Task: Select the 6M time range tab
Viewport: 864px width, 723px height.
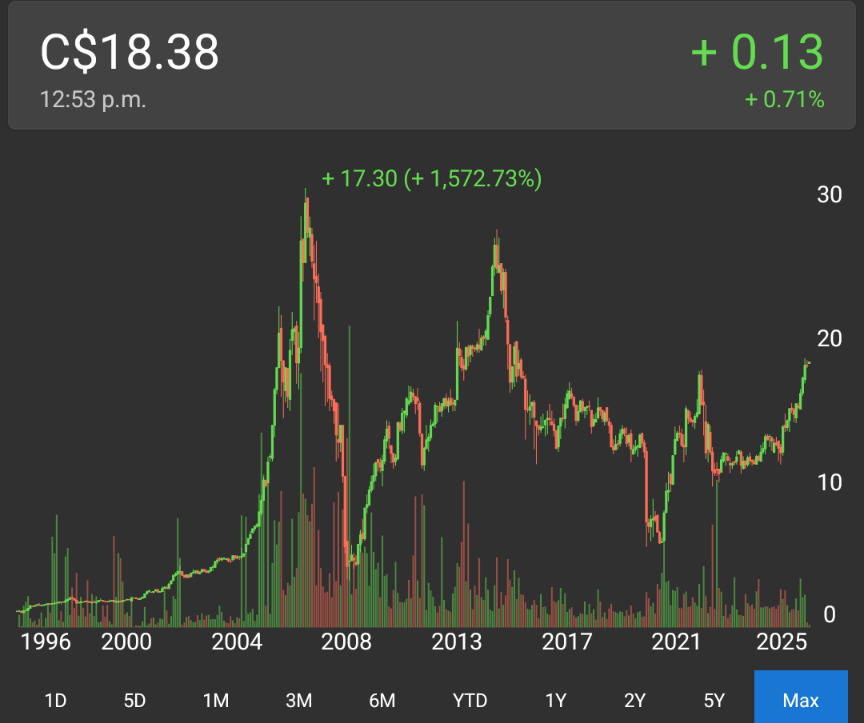Action: tap(382, 700)
